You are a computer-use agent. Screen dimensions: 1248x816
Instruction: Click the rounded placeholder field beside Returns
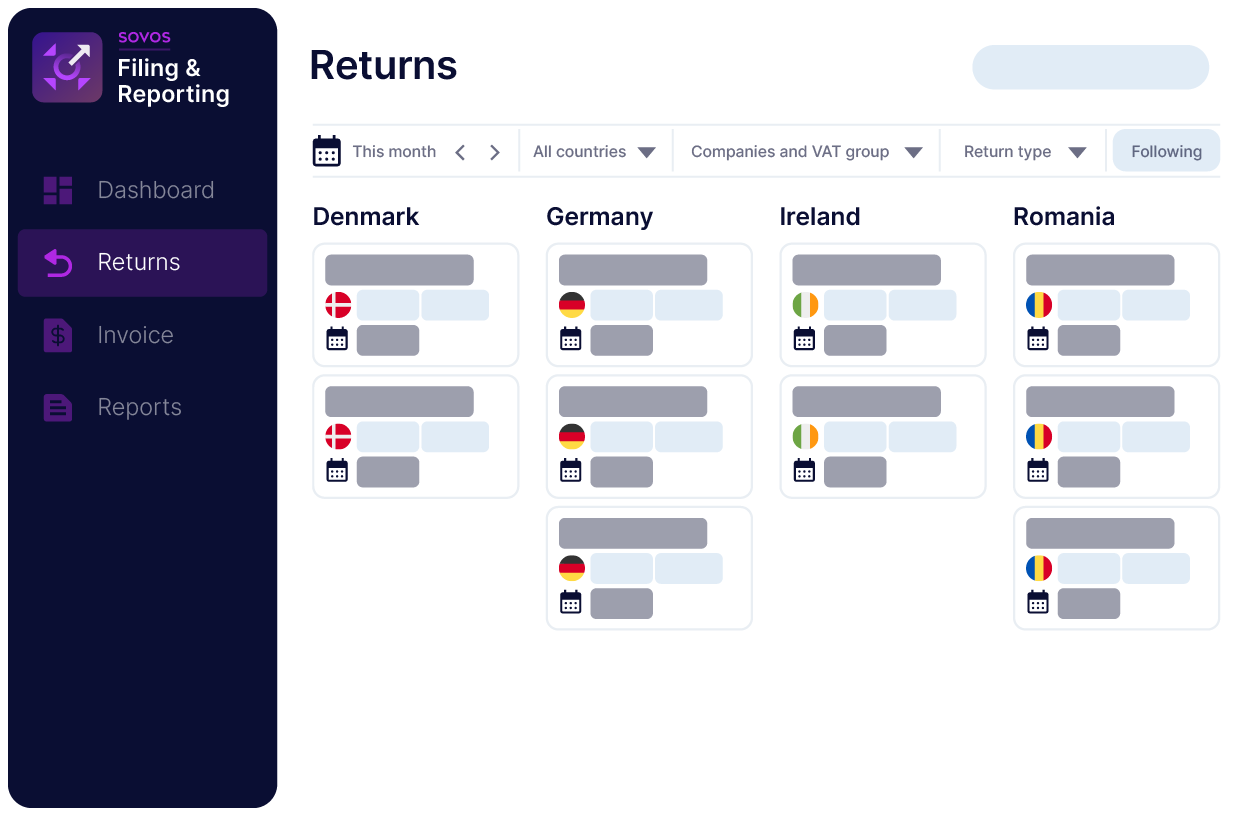pos(1090,67)
